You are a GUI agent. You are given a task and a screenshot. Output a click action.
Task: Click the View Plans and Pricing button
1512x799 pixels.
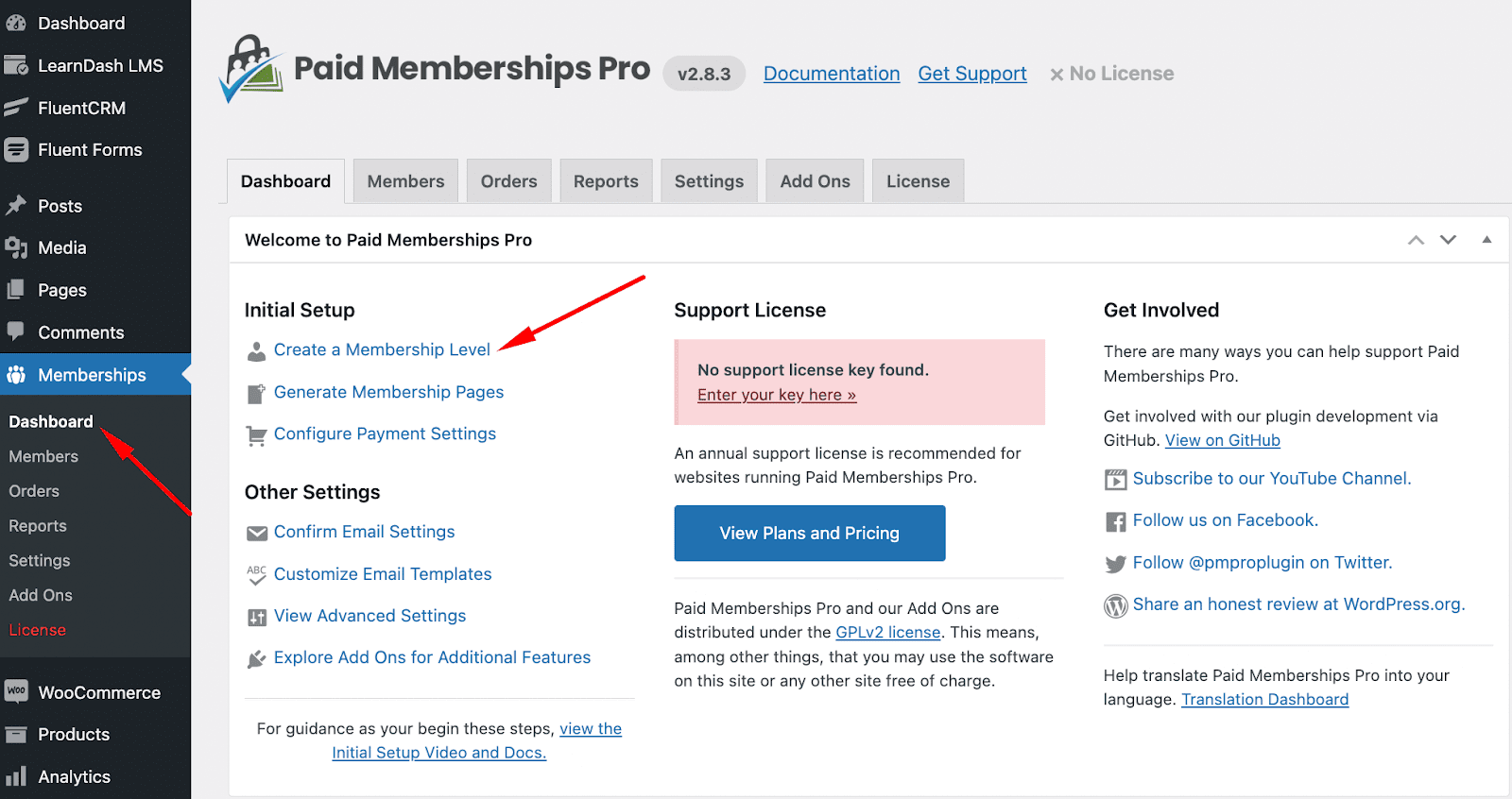tap(810, 533)
